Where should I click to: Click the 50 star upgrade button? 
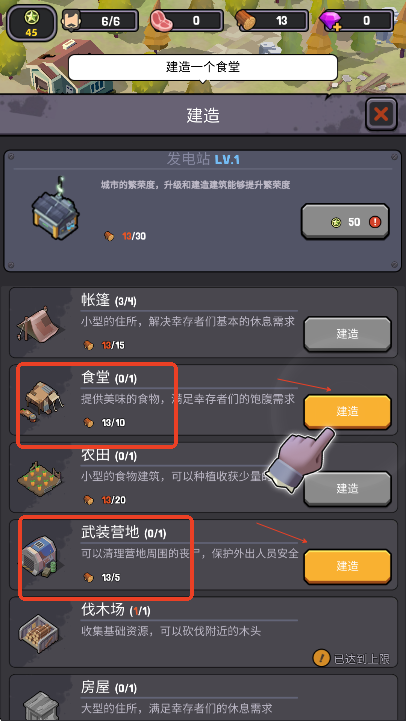pyautogui.click(x=345, y=222)
